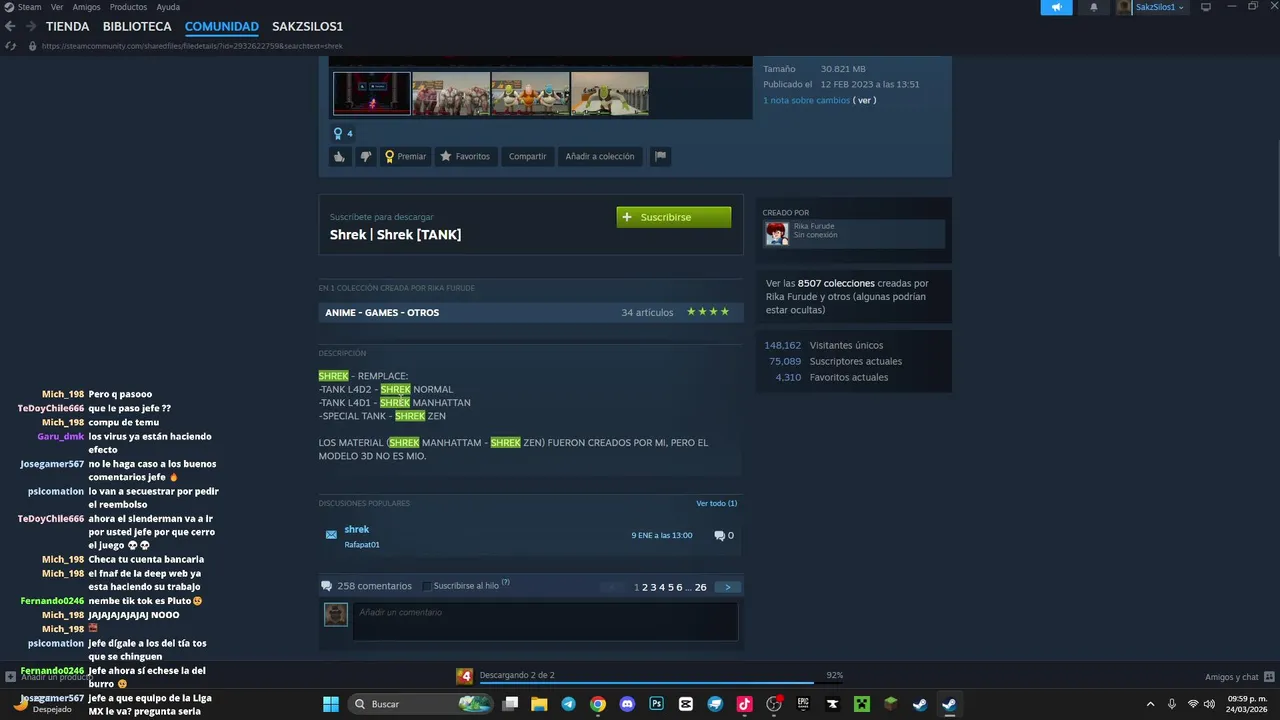Click Añadir a colección button
Screen dimensions: 1280x720
point(600,156)
